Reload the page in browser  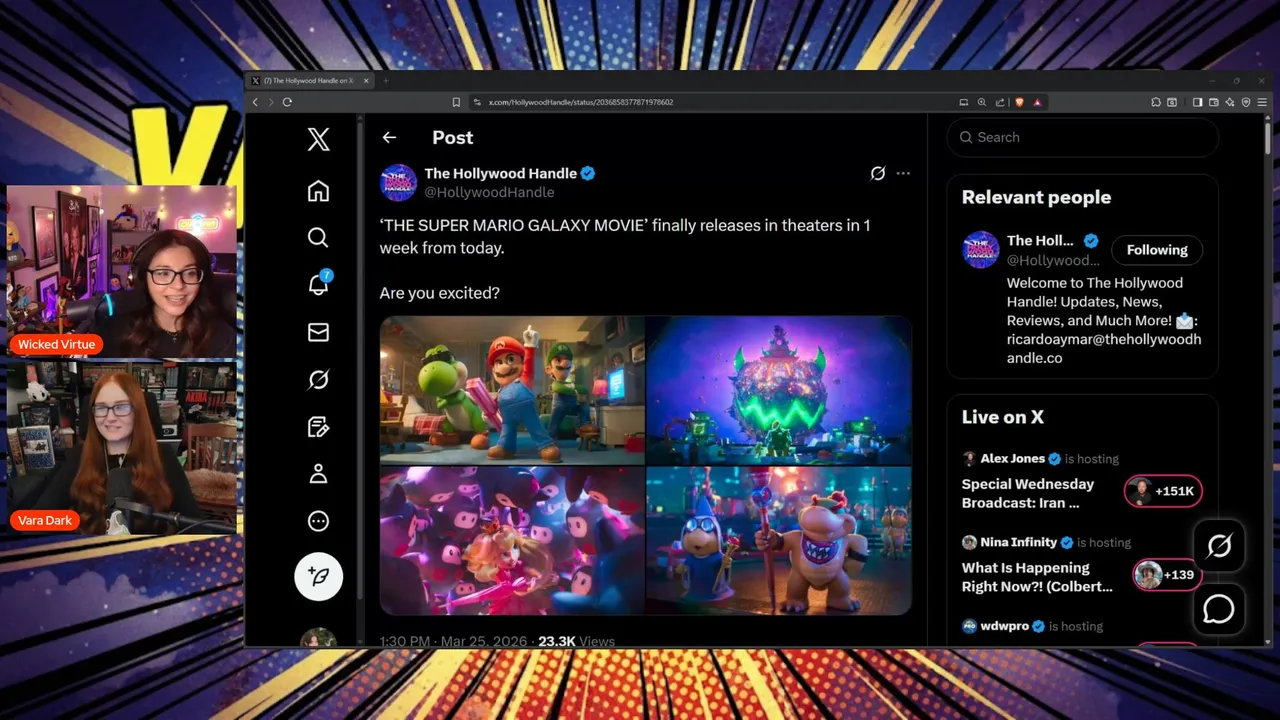(287, 102)
